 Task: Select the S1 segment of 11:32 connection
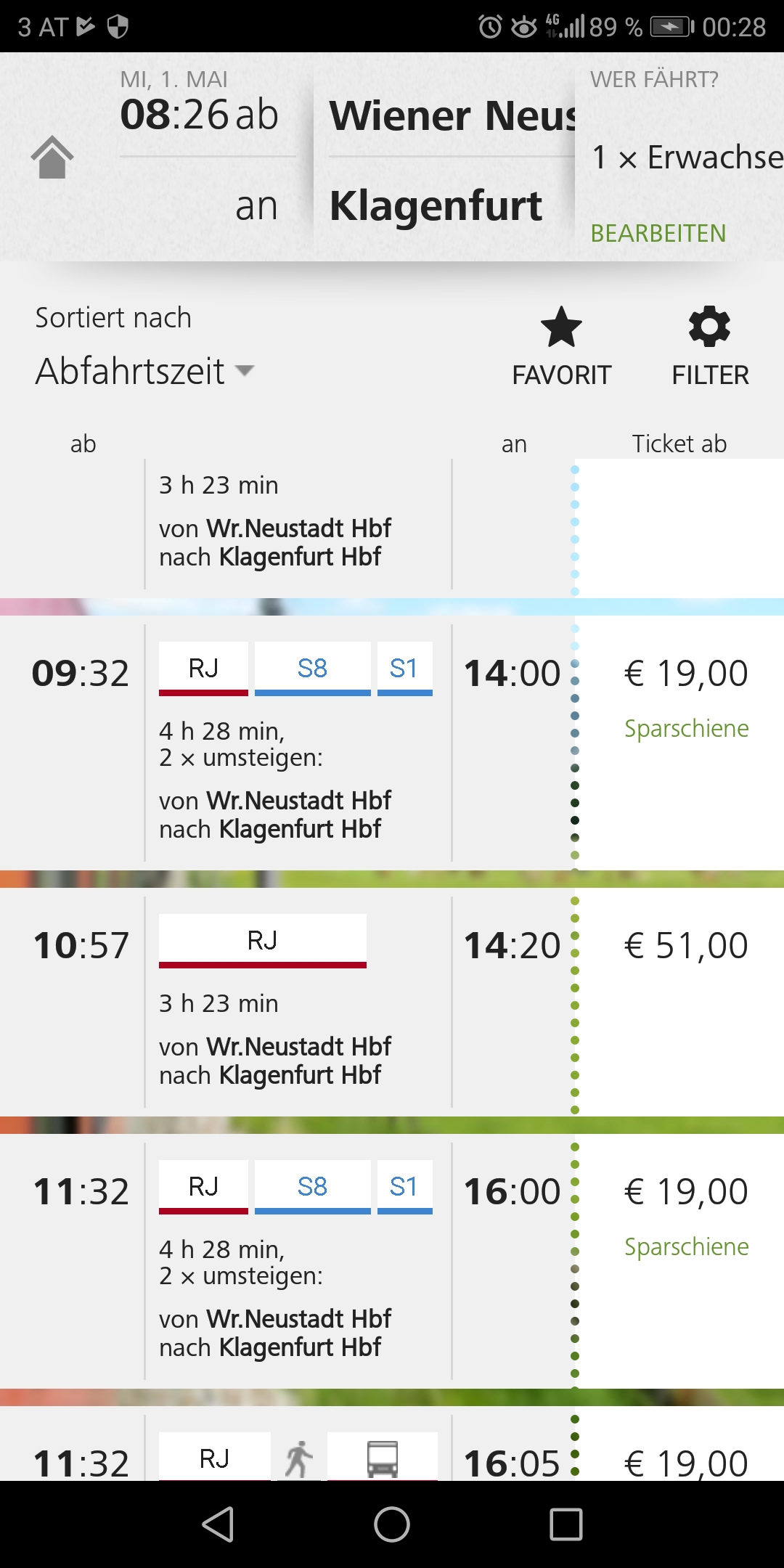[x=405, y=1187]
